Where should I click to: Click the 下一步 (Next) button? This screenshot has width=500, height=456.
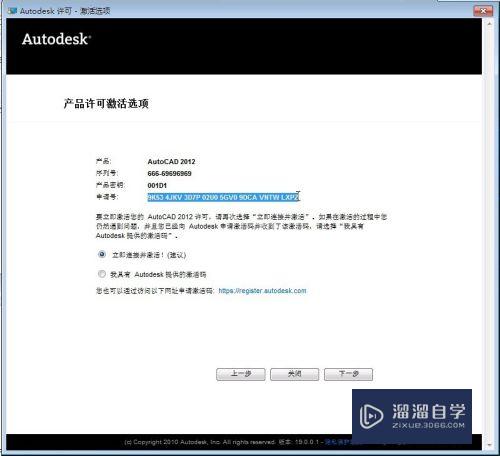[x=348, y=374]
